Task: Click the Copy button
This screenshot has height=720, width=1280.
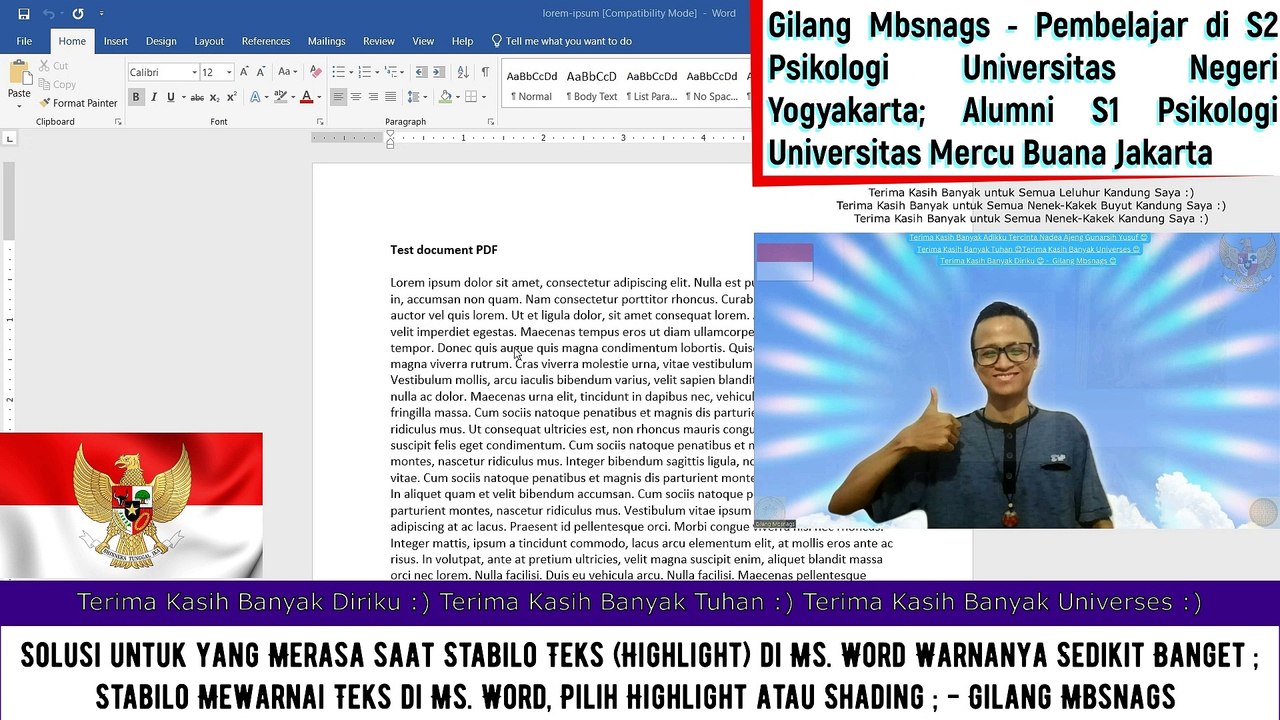Action: pos(56,85)
